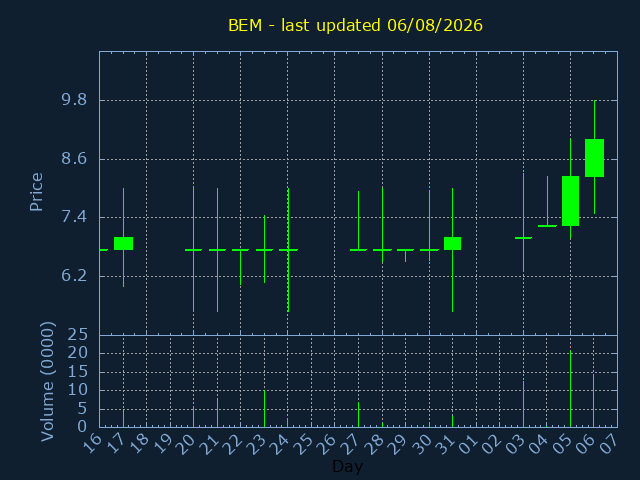640x480 pixels.
Task: Select the volume bar for day 23
Action: tap(264, 409)
